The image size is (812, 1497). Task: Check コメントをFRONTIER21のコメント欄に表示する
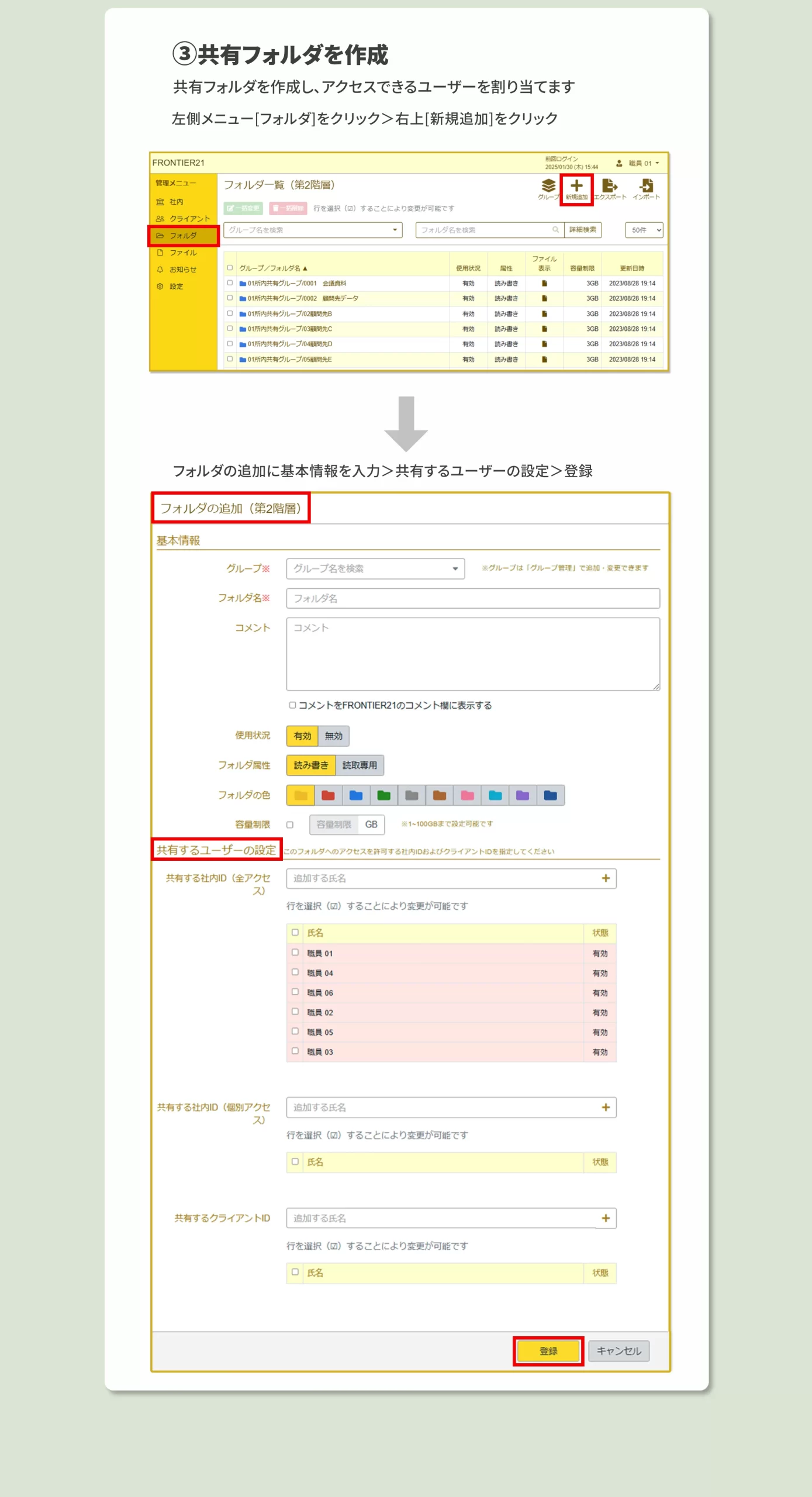[292, 705]
